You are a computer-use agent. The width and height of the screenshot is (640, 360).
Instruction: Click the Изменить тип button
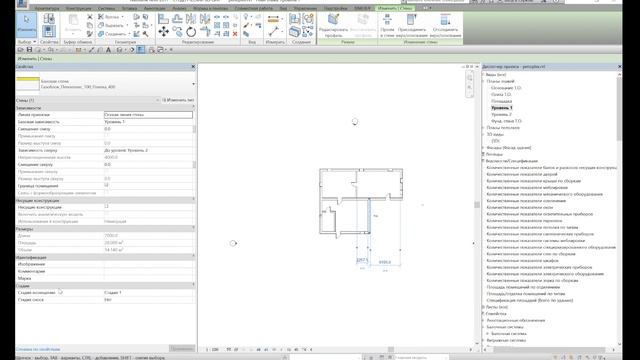[x=178, y=100]
